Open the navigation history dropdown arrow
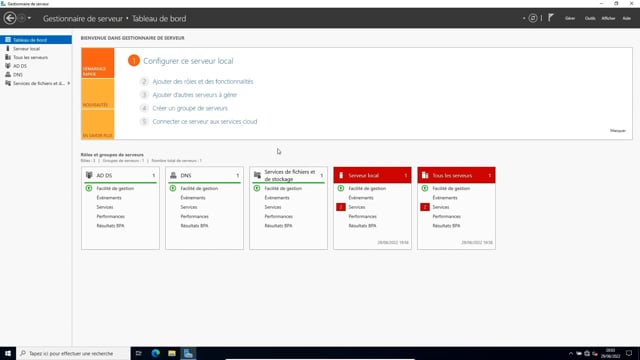The width and height of the screenshot is (640, 360). pos(29,18)
